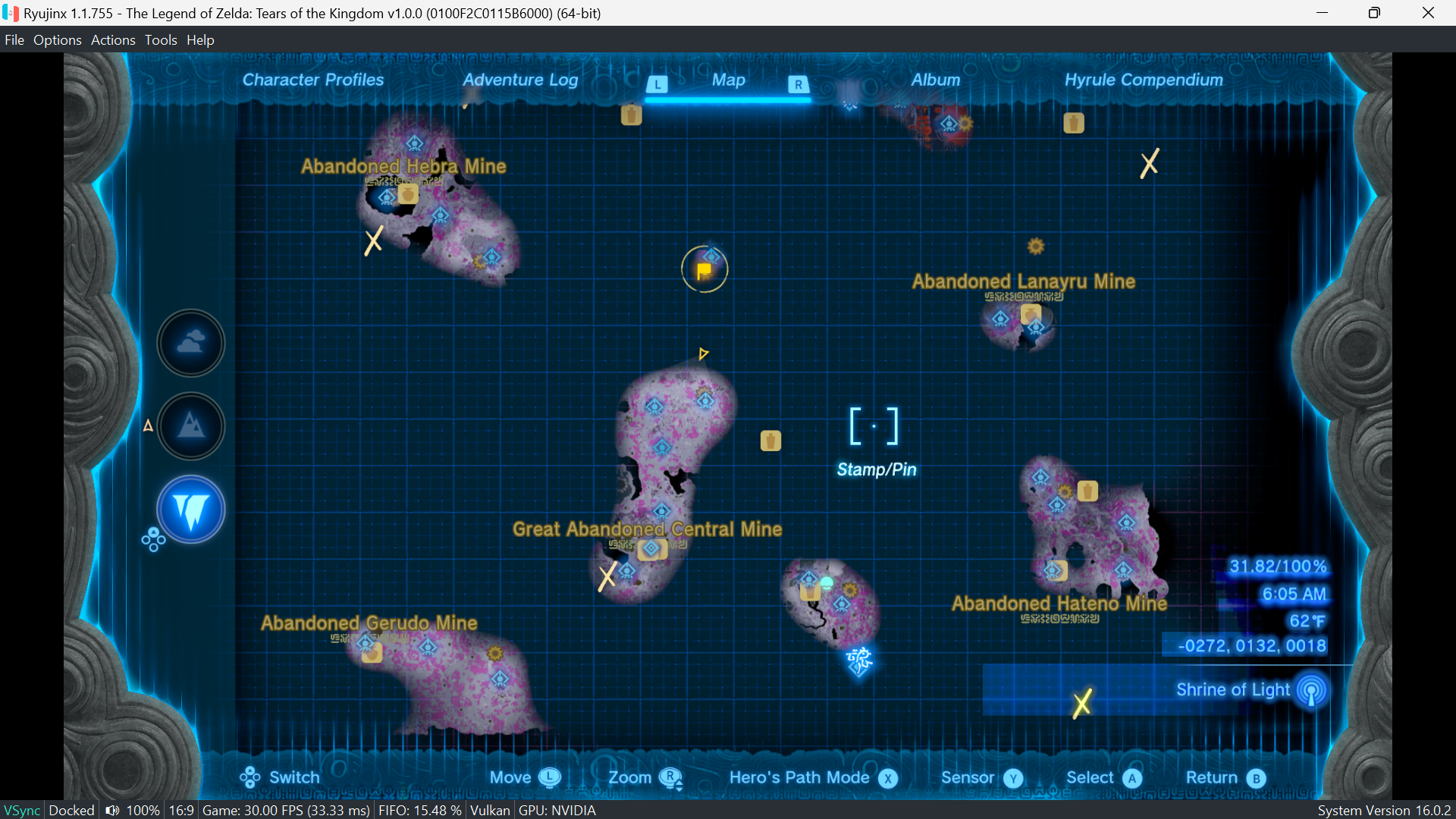Viewport: 1456px width, 819px height.
Task: Open the Hyrule Compendium tab
Action: click(1144, 80)
